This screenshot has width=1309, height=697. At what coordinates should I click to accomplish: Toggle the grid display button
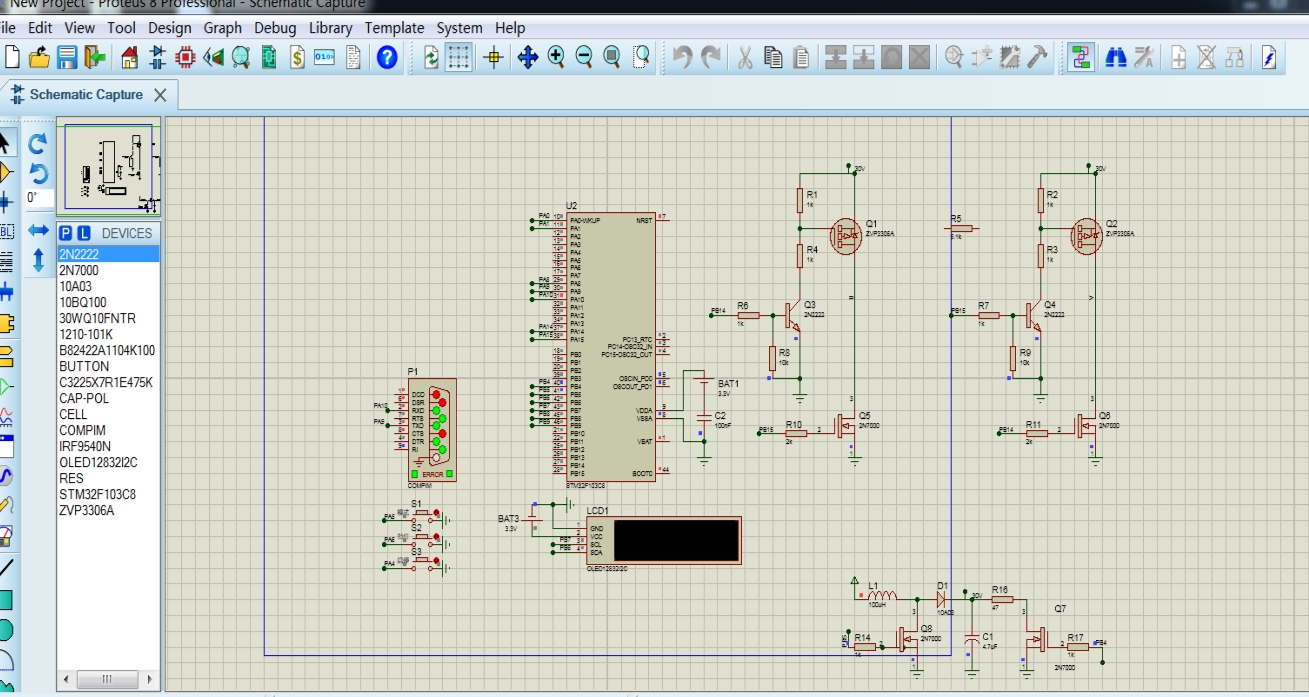(x=458, y=57)
